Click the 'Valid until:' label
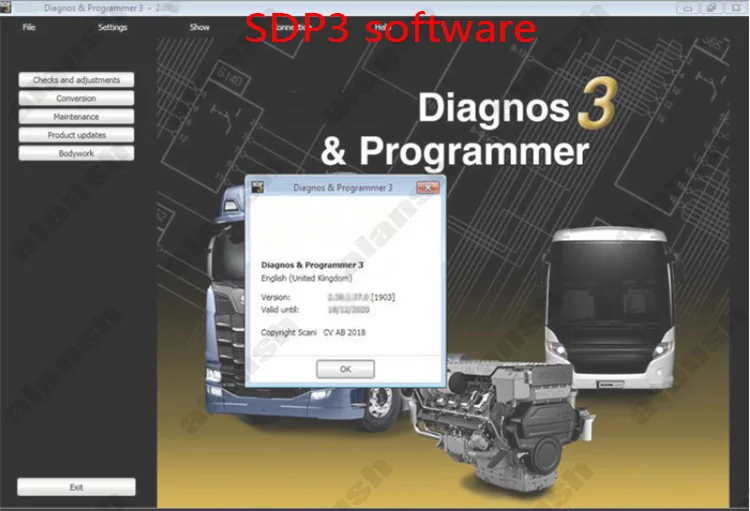Screen dimensions: 750x511 [x=280, y=310]
